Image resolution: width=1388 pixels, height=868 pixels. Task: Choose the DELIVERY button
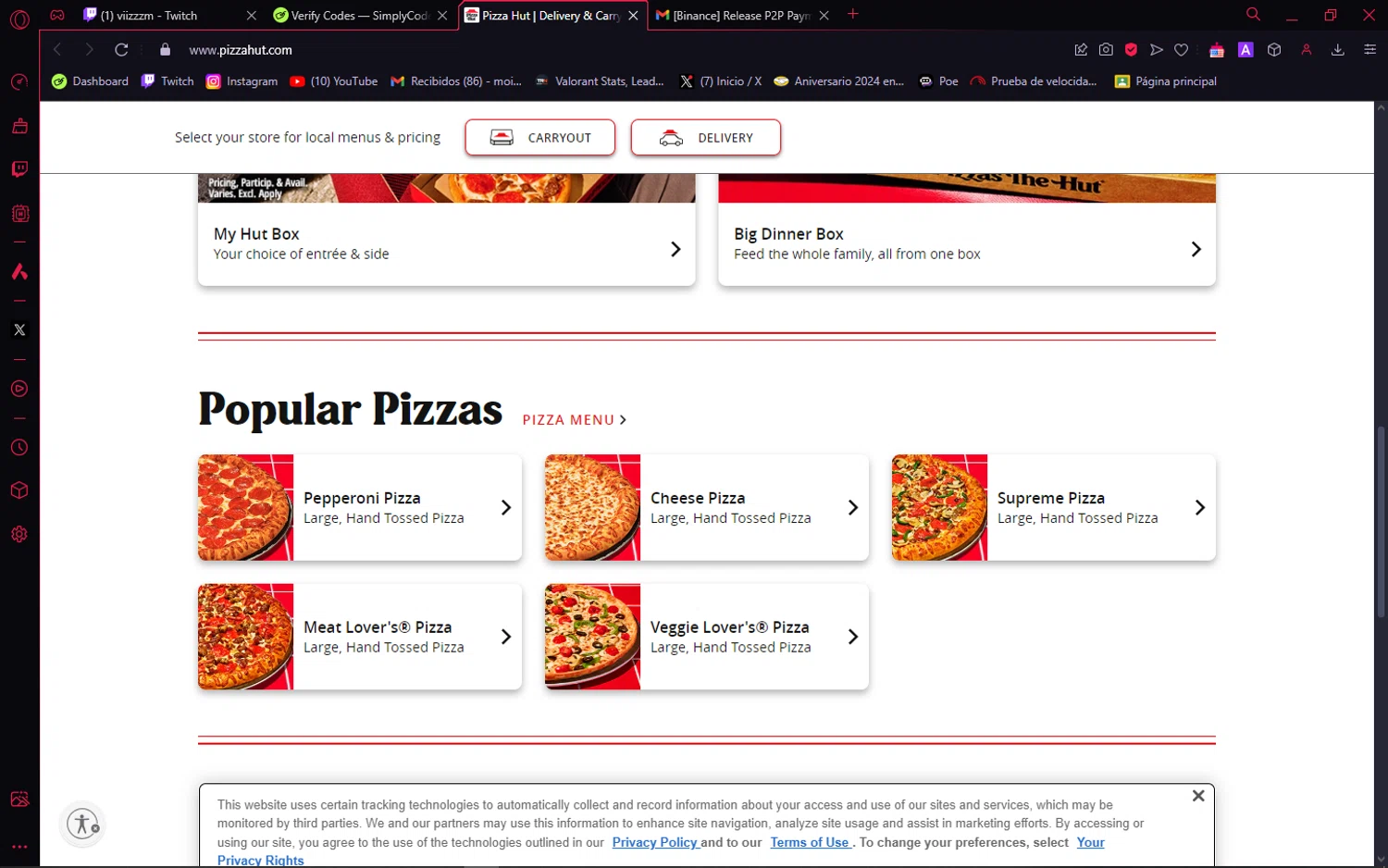click(x=706, y=138)
